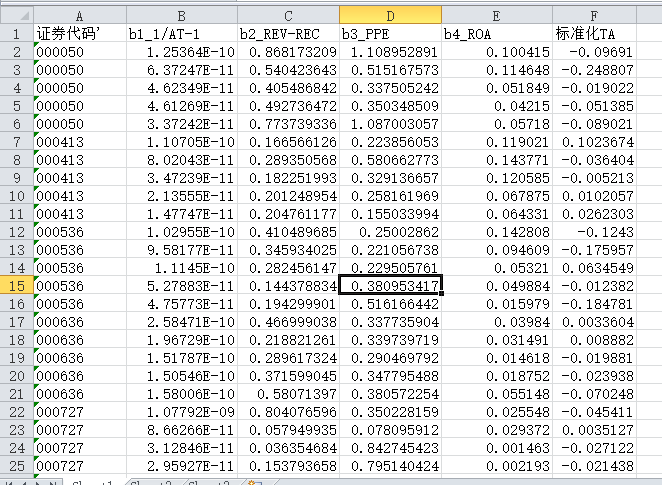Viewport: 662px width, 485px height.
Task: Select cell with 0.100415
Action: click(x=497, y=51)
